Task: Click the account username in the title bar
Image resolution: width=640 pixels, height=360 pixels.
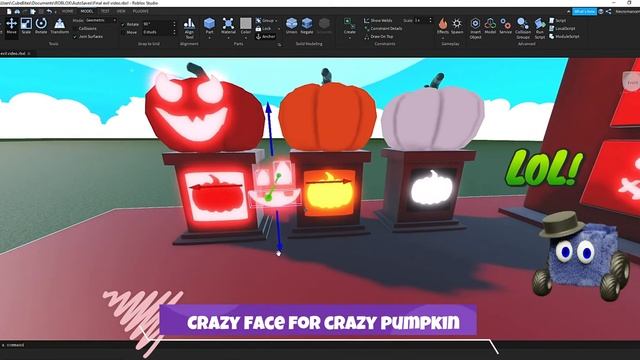Action: [628, 12]
